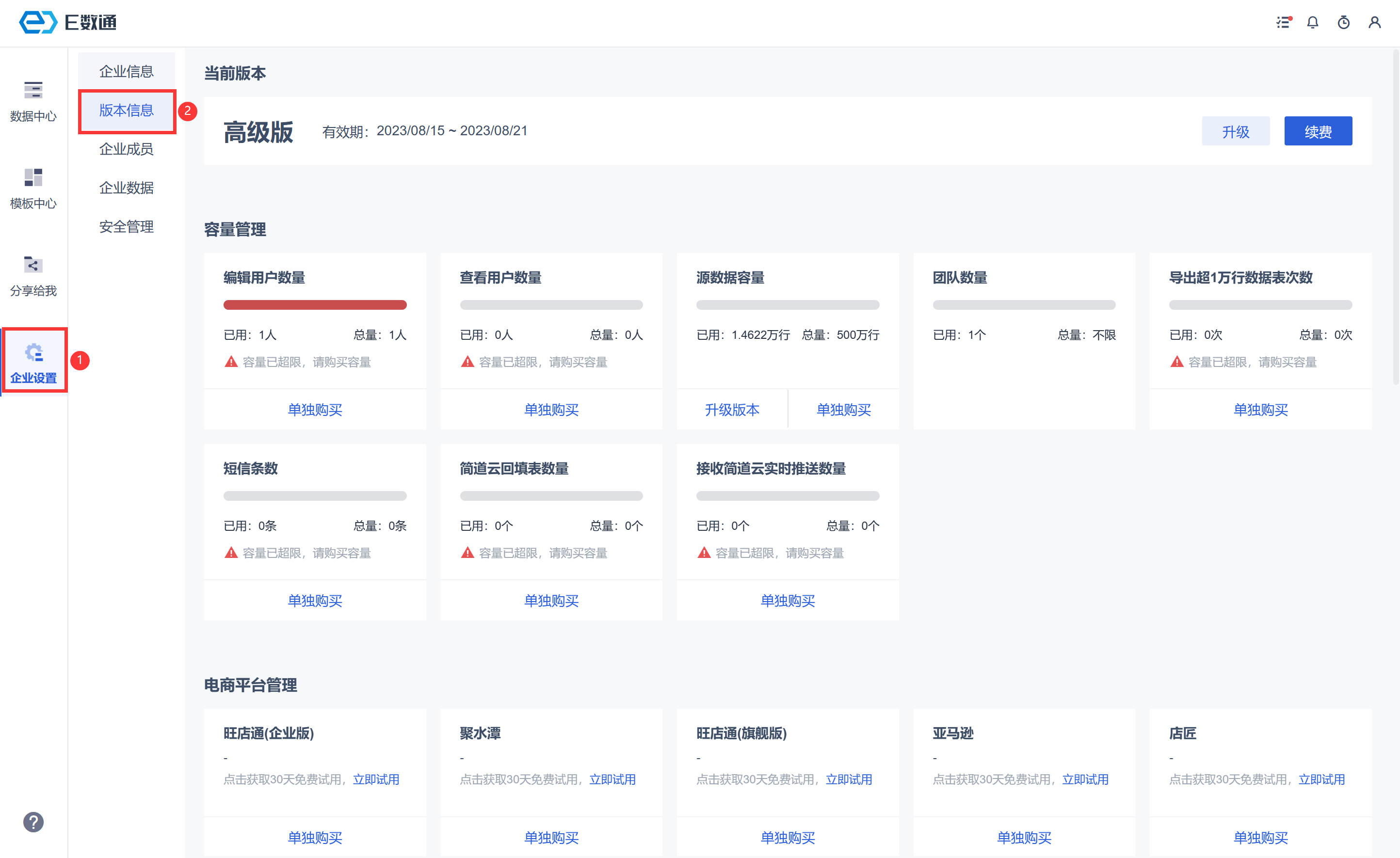The height and width of the screenshot is (858, 1400).
Task: Open the user profile icon
Action: click(1374, 22)
